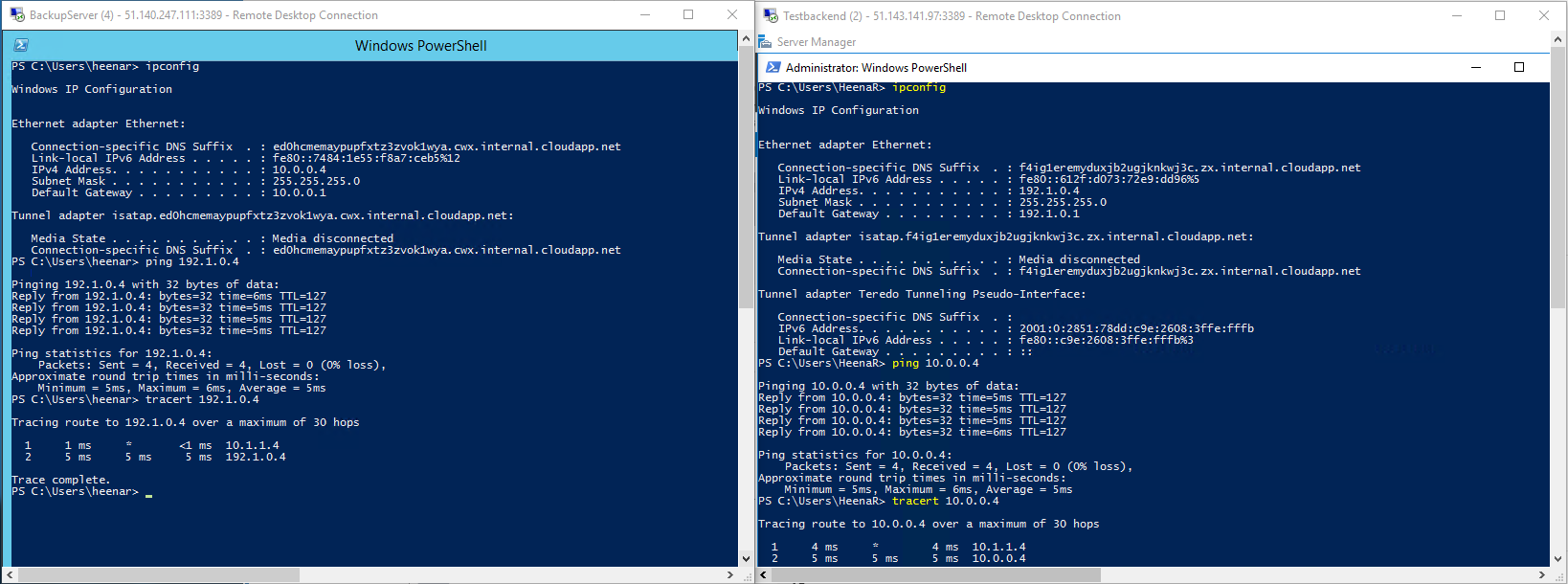Maximize the Administrator: Windows PowerShell window
Viewport: 1568px width, 584px height.
(1518, 68)
